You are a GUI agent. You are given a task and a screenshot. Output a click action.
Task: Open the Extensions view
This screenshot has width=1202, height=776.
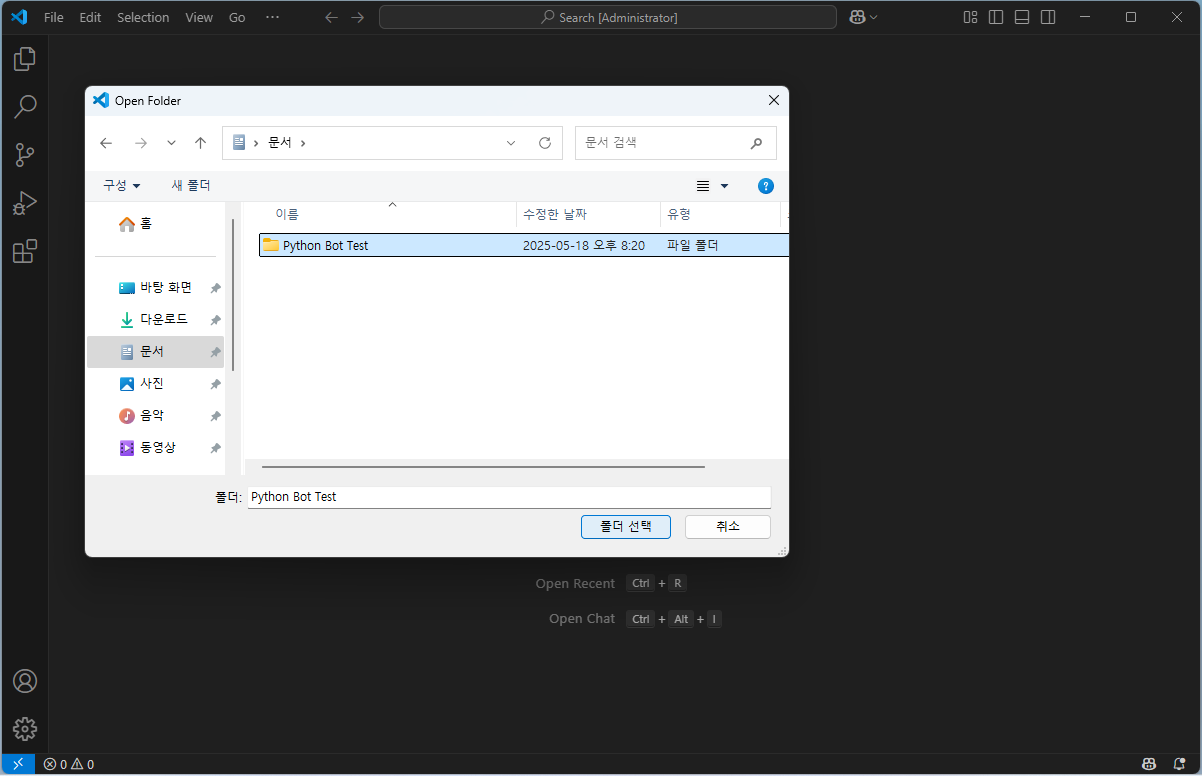tap(25, 251)
